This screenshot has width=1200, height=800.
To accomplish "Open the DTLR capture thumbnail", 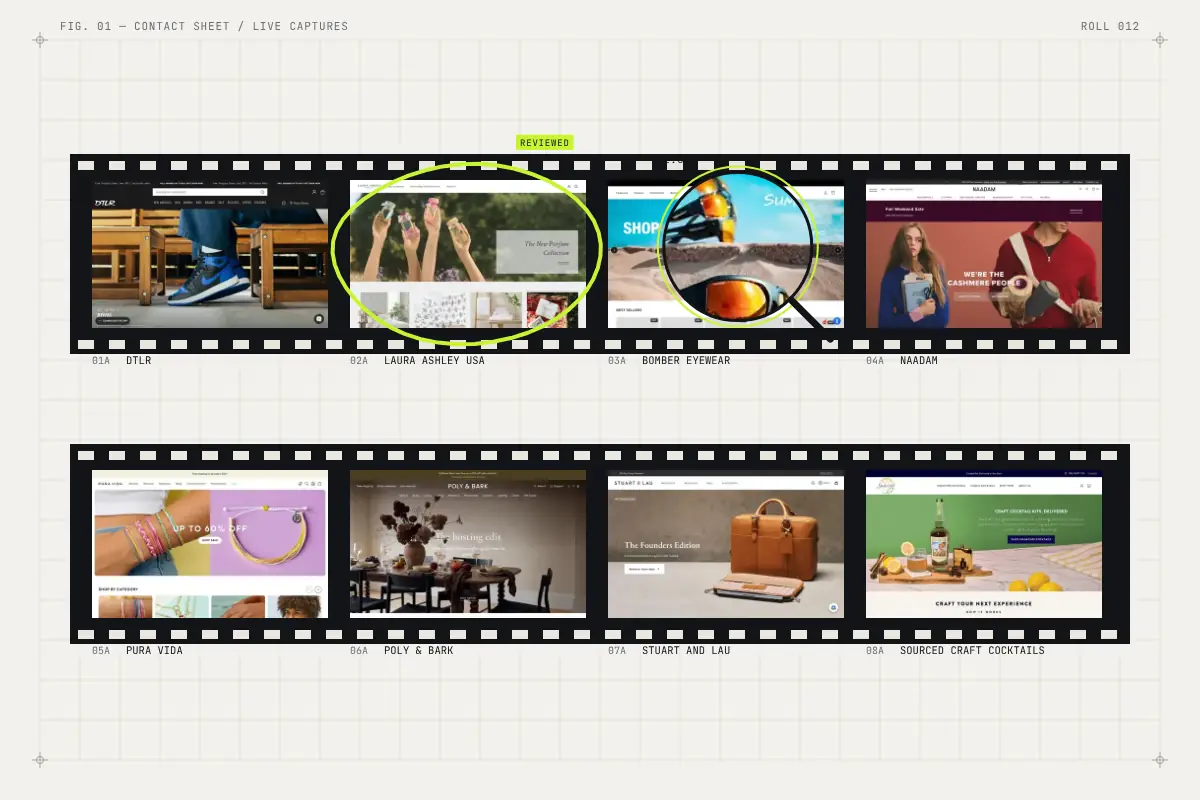I will pyautogui.click(x=210, y=254).
